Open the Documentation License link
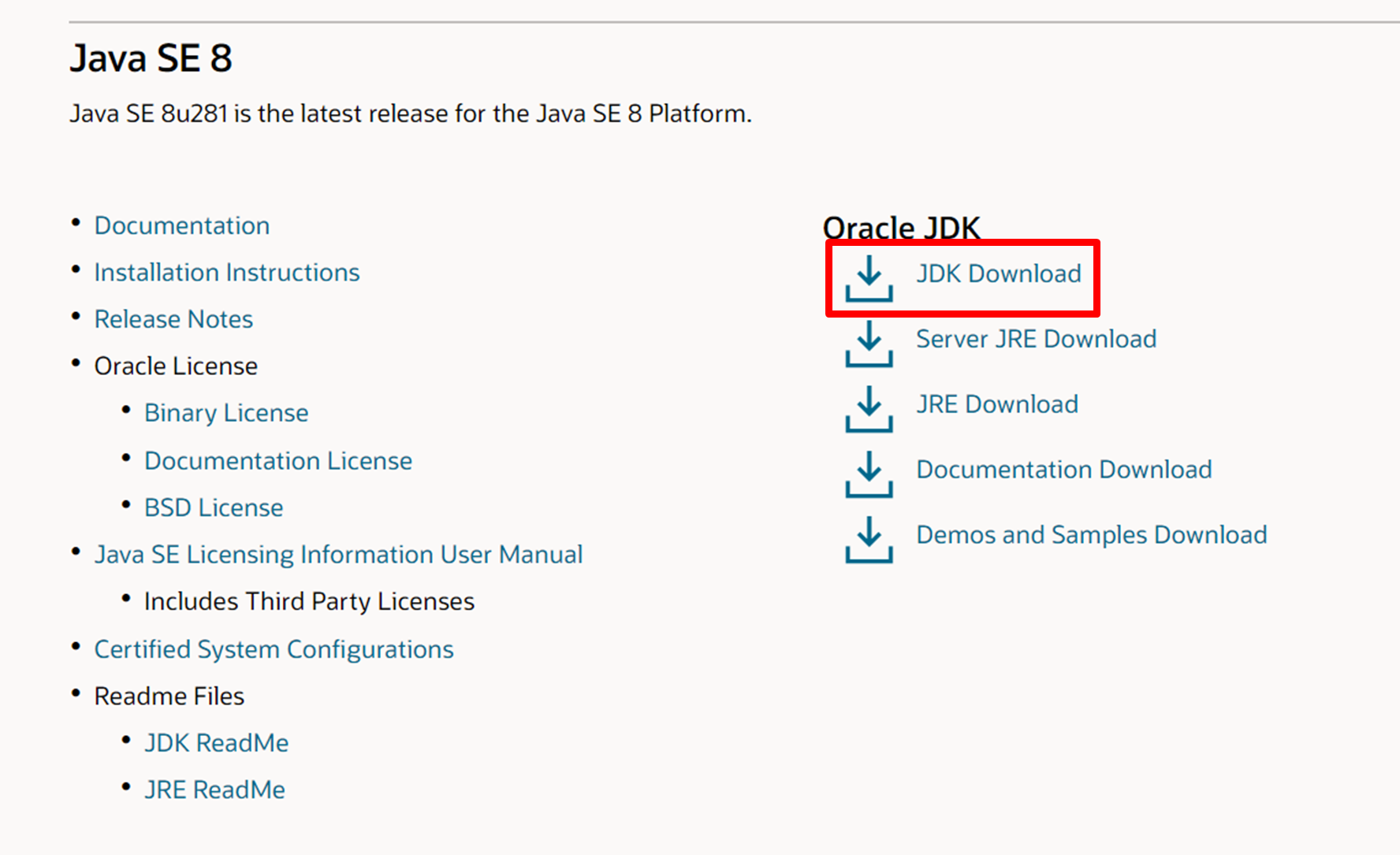Screen dimensions: 1400x855 coord(278,461)
